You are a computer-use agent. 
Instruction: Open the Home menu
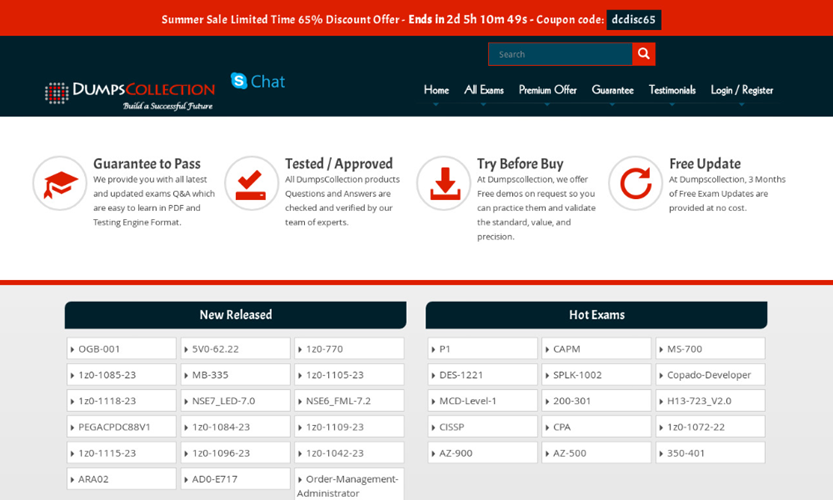point(436,90)
